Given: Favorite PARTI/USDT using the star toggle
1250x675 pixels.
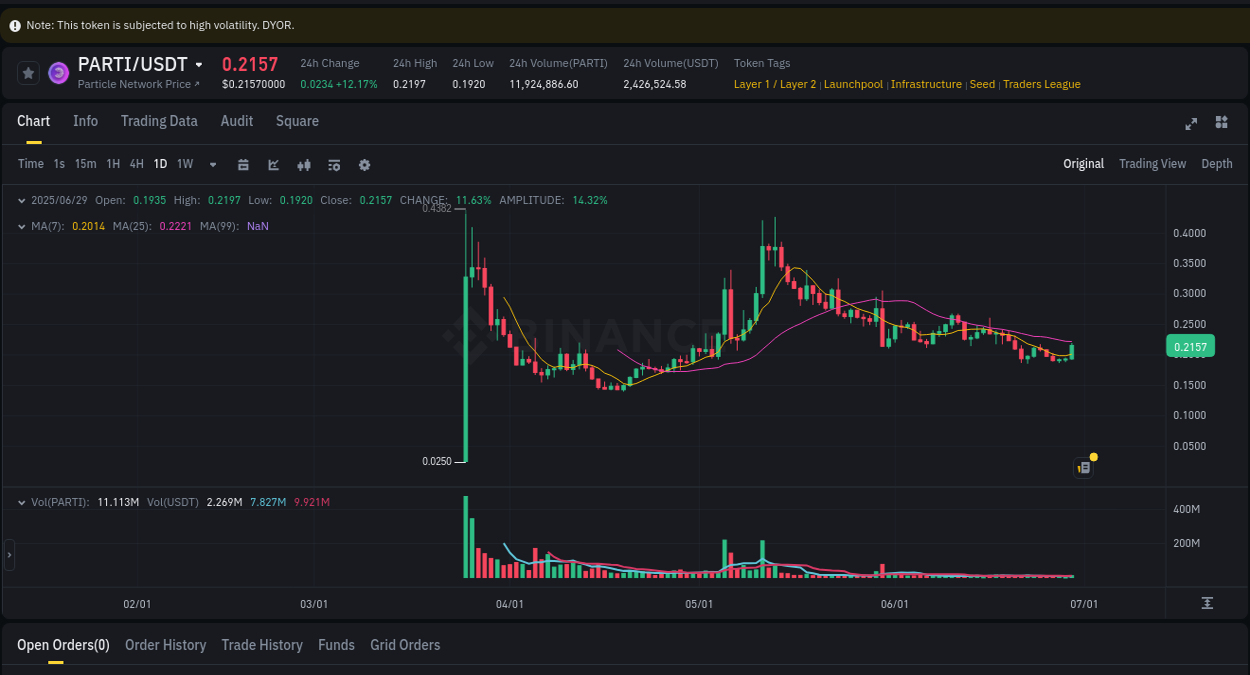Looking at the screenshot, I should click(x=27, y=72).
